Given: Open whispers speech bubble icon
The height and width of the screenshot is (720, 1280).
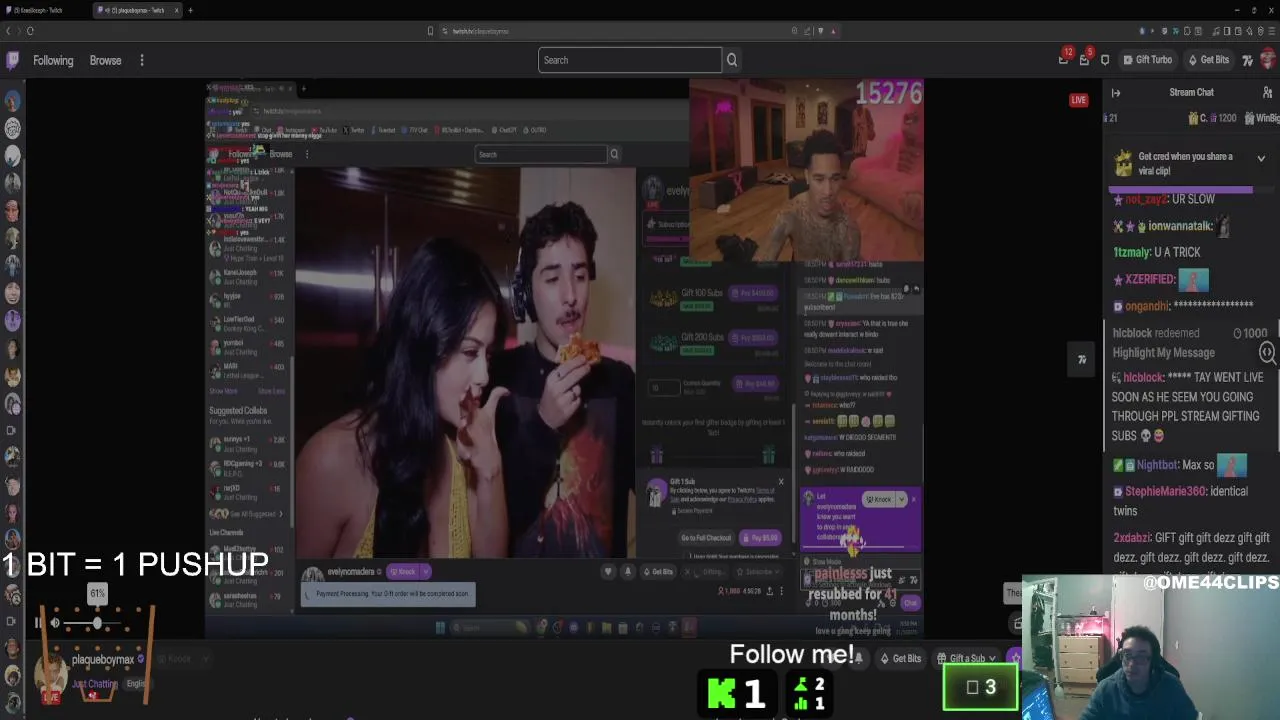Looking at the screenshot, I should 1105,60.
